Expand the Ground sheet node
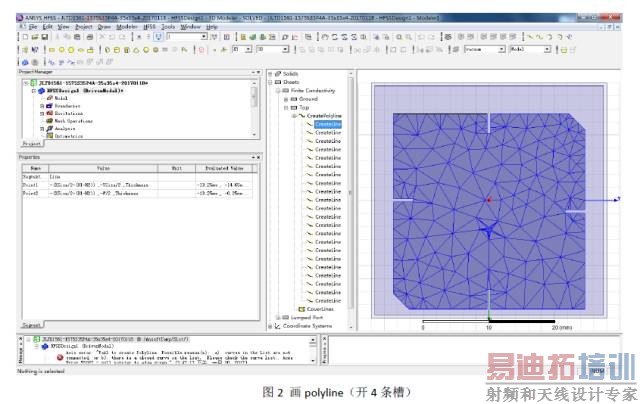This screenshot has width=640, height=404. pyautogui.click(x=286, y=99)
